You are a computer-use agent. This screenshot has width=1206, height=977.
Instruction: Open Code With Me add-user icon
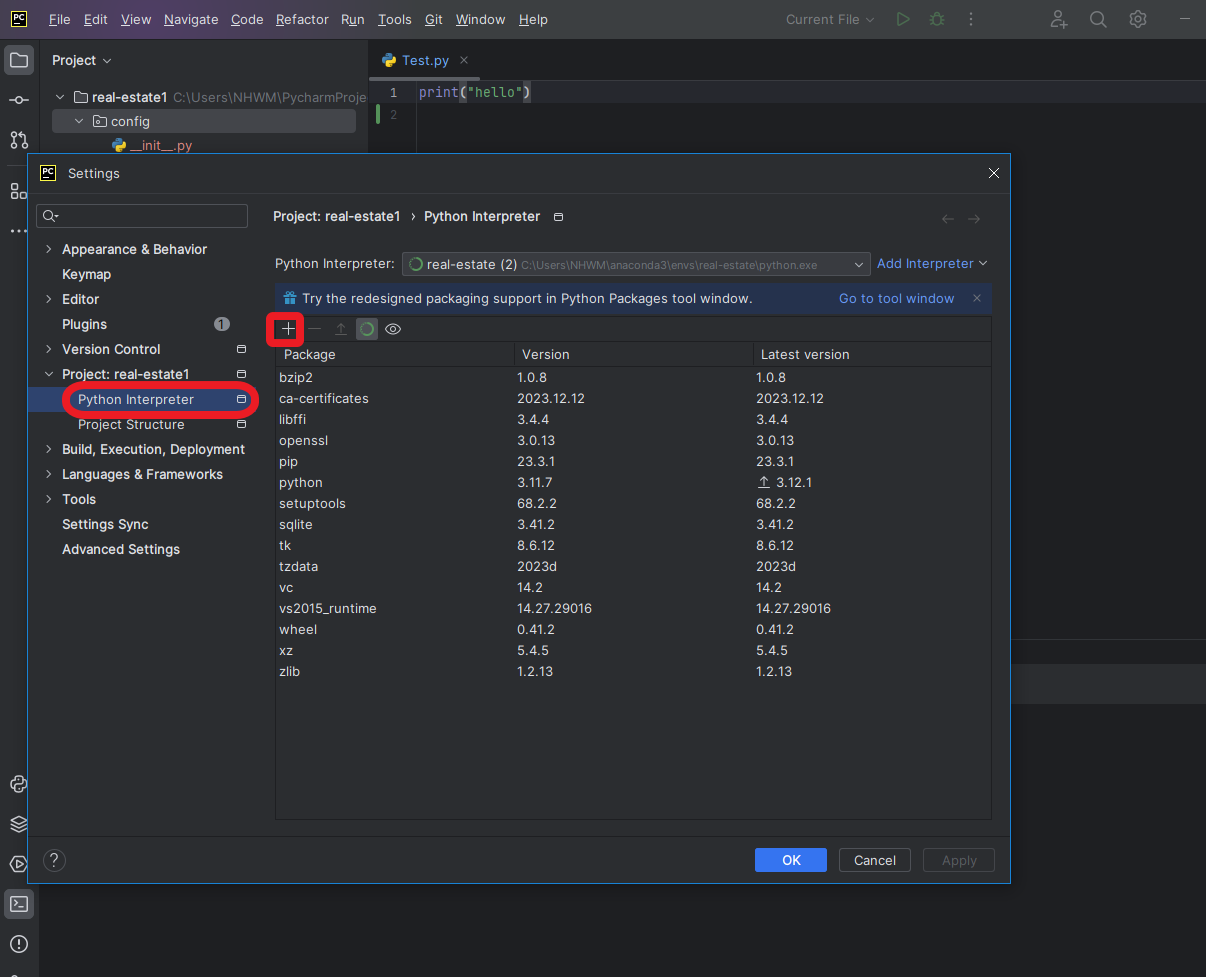pos(1059,19)
